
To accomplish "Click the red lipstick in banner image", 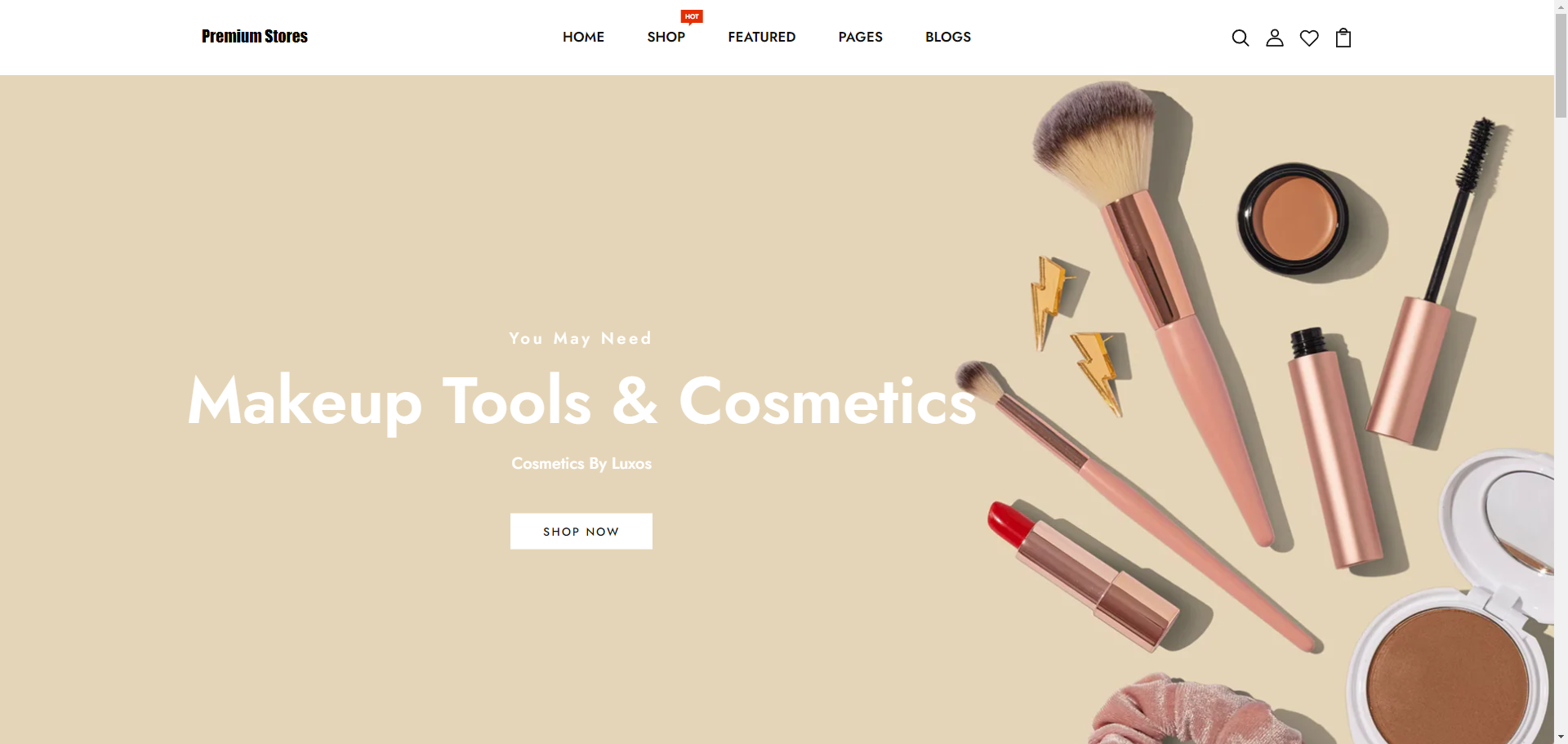I will [x=1084, y=577].
